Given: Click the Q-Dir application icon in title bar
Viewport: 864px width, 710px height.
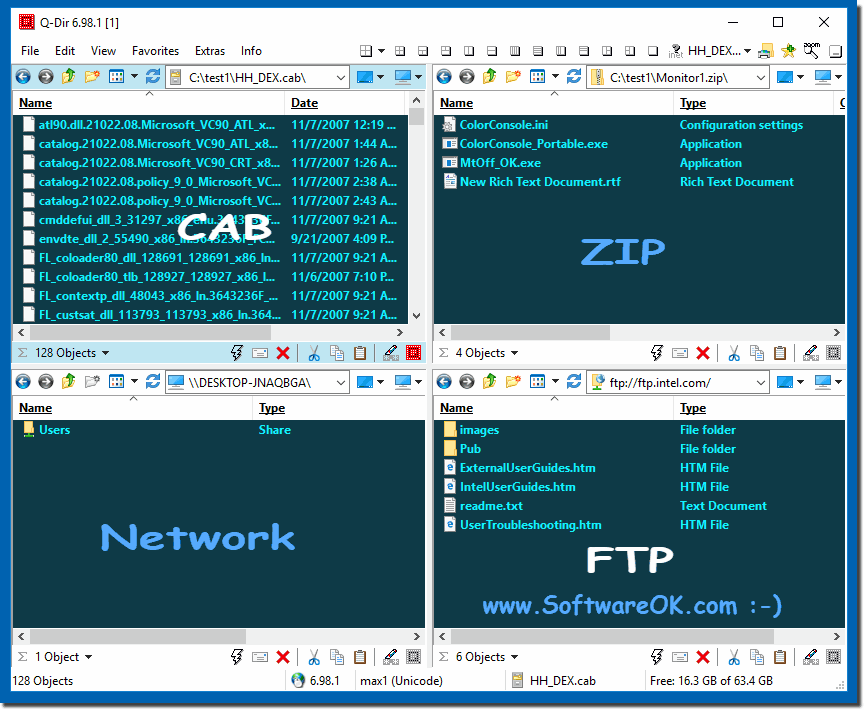Looking at the screenshot, I should (x=26, y=22).
